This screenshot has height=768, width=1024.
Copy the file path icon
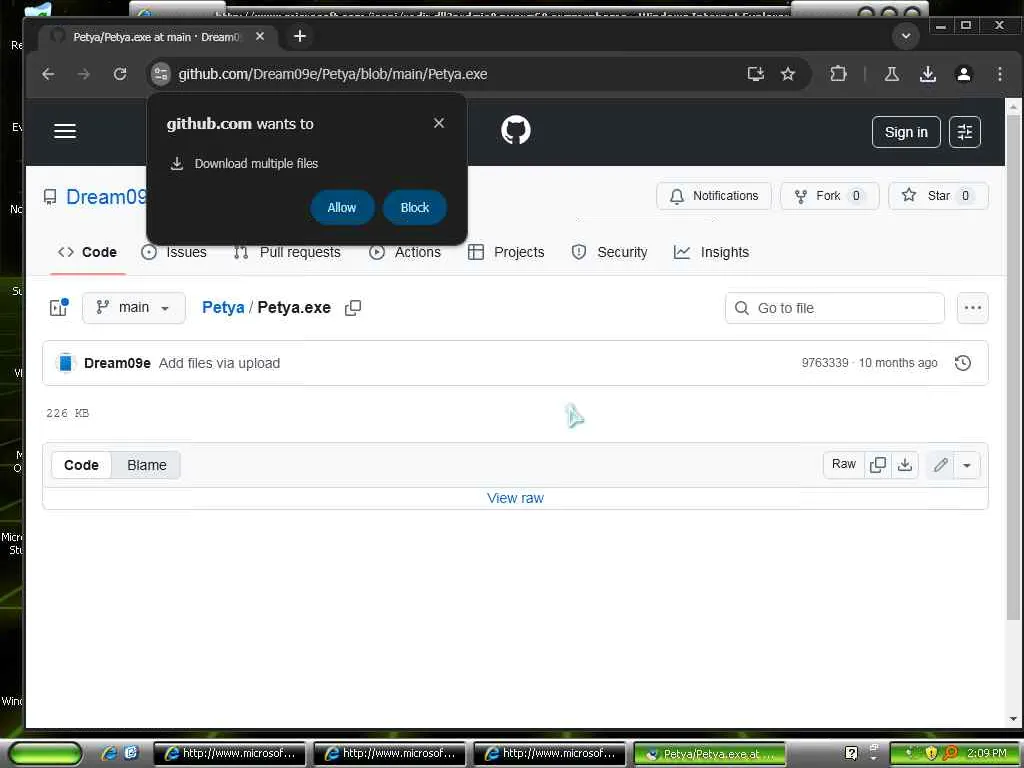click(353, 308)
